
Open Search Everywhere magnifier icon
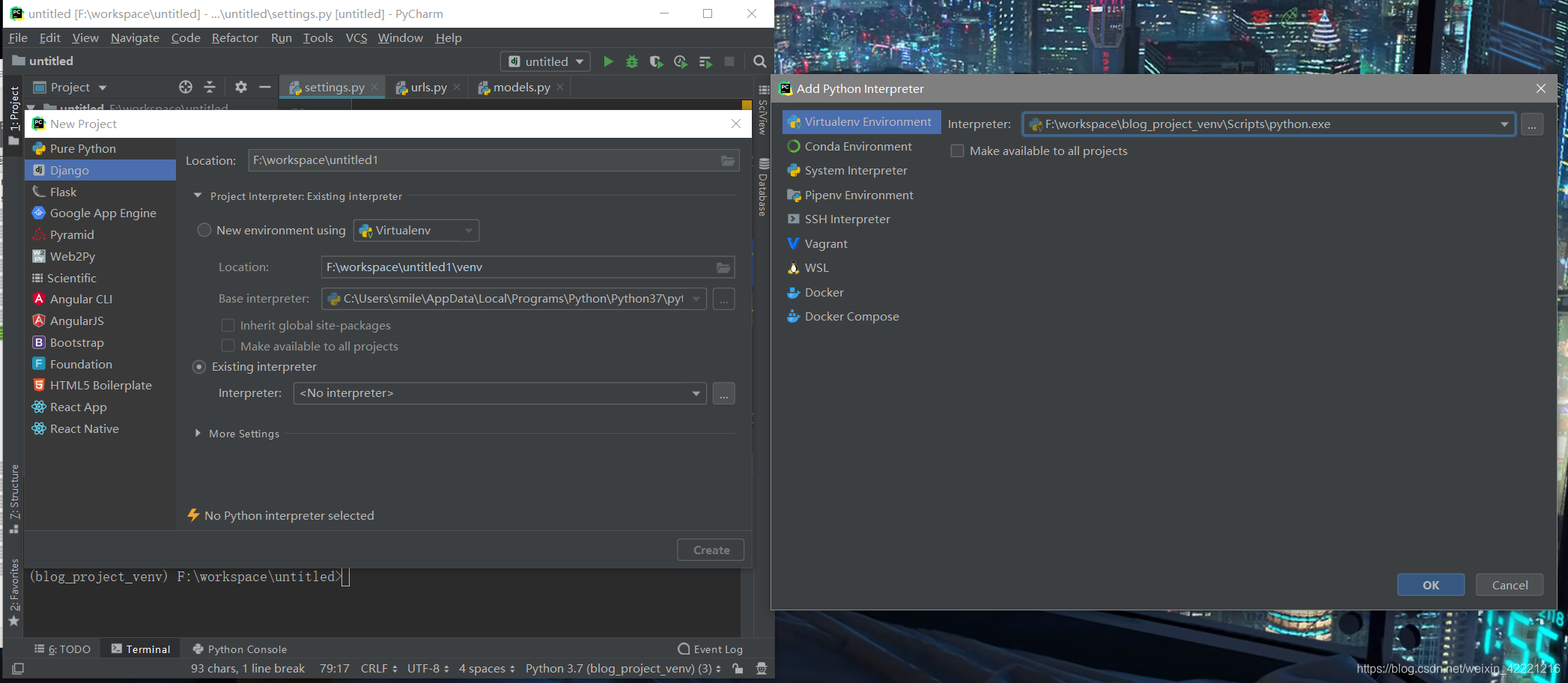(x=759, y=61)
